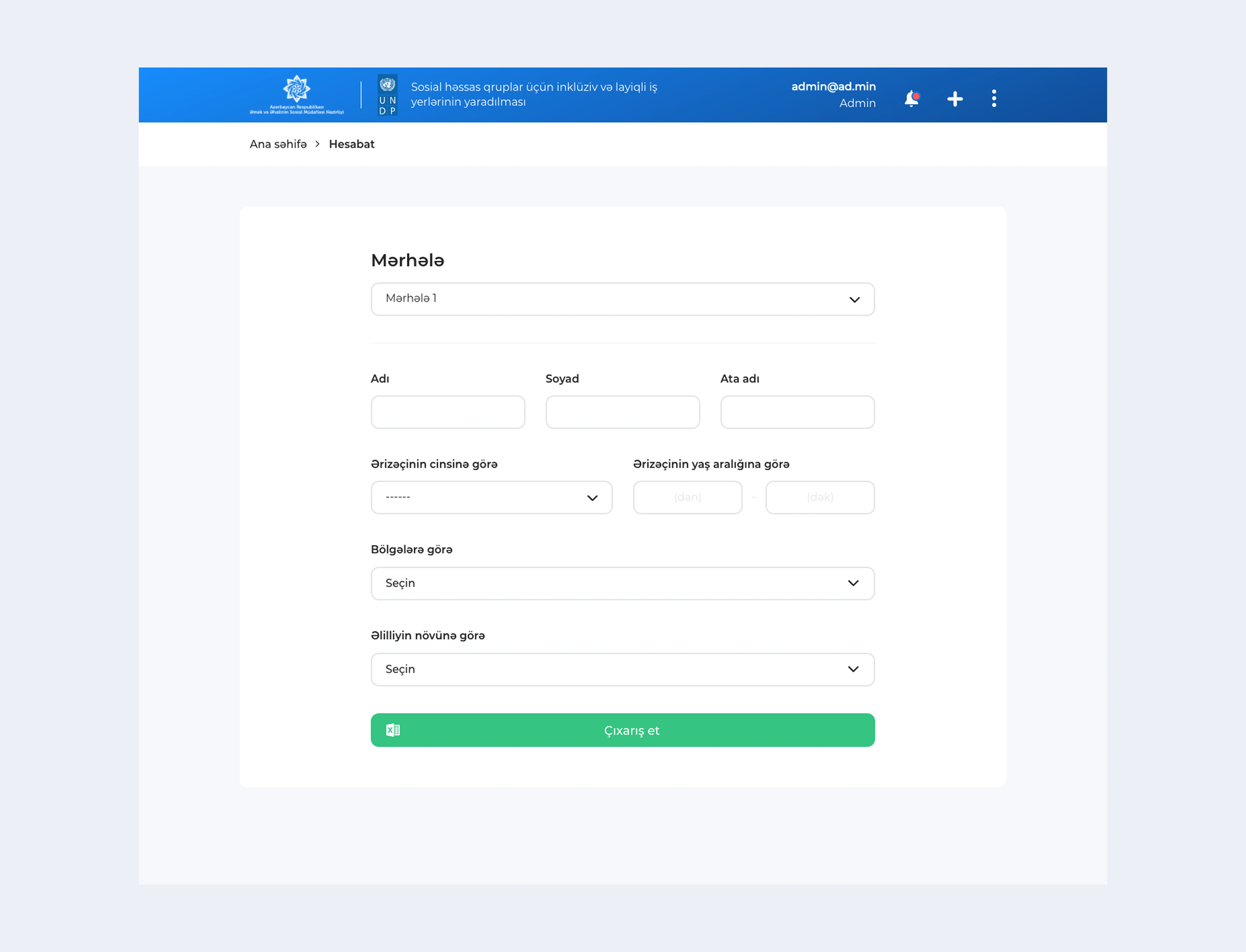Expand the Mərhələ 1 dropdown
The width and height of the screenshot is (1246, 952).
(x=623, y=299)
